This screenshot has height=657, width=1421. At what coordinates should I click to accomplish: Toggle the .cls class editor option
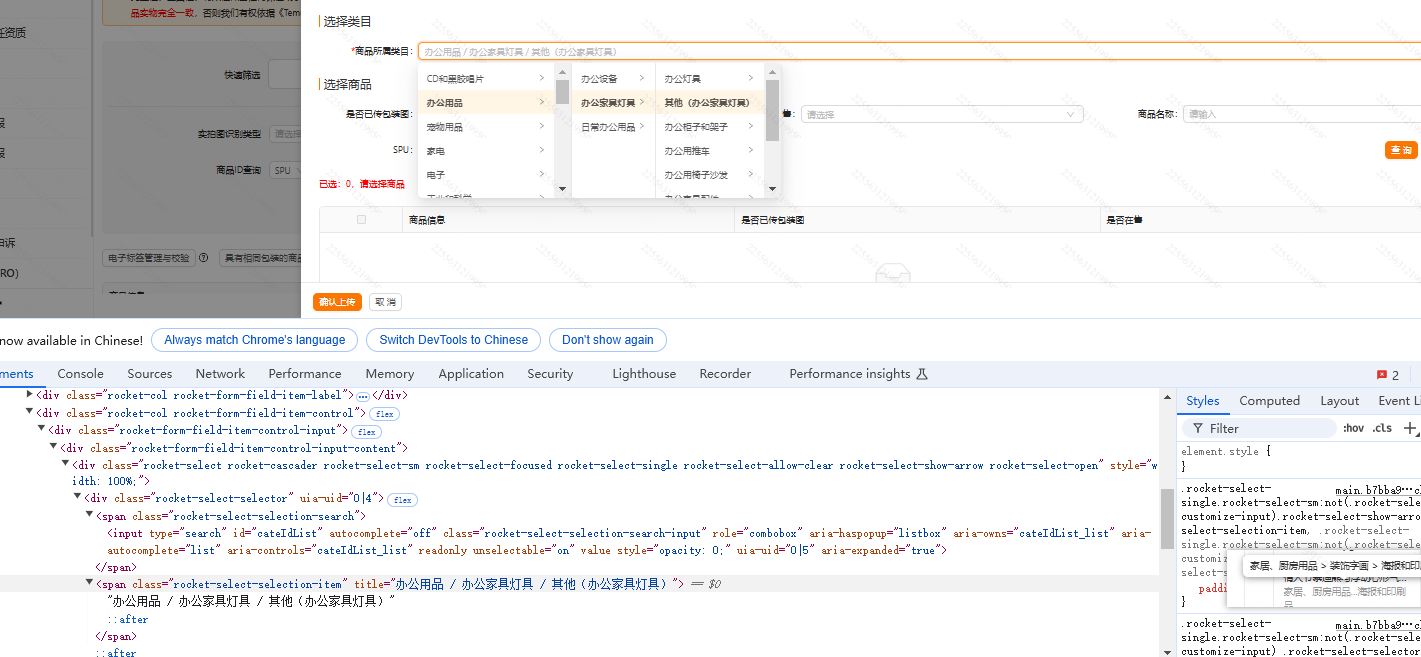click(1382, 428)
